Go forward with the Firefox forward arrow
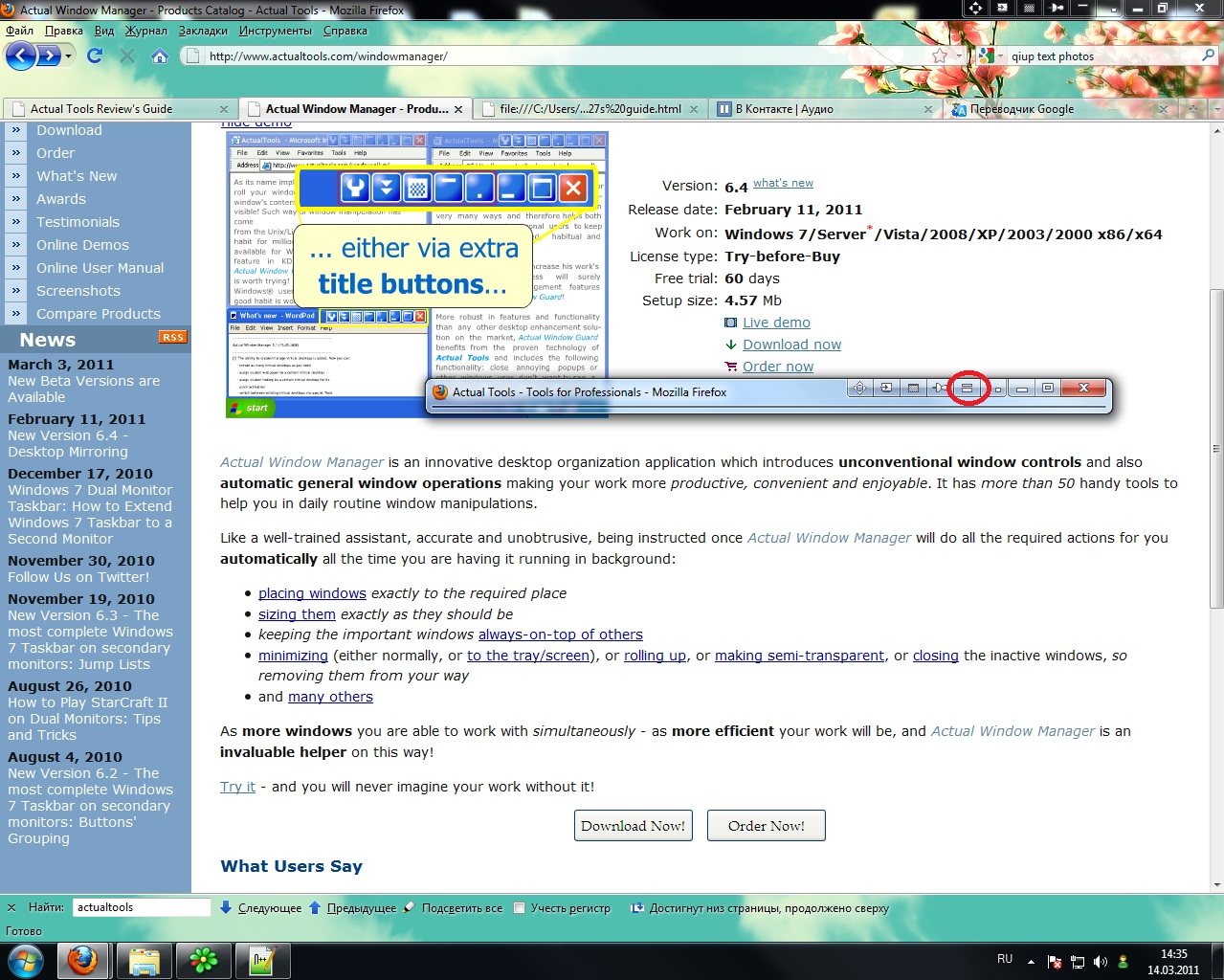Image resolution: width=1224 pixels, height=980 pixels. [x=47, y=56]
